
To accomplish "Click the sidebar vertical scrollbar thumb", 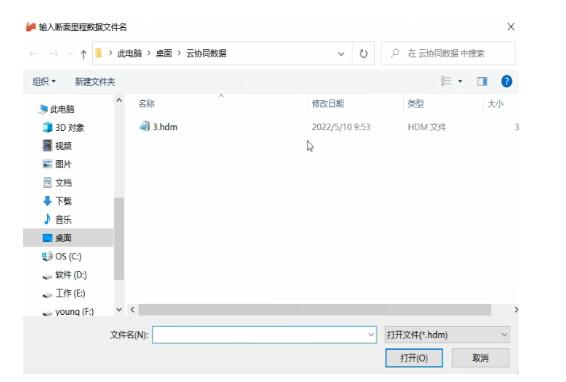I will pos(119,239).
